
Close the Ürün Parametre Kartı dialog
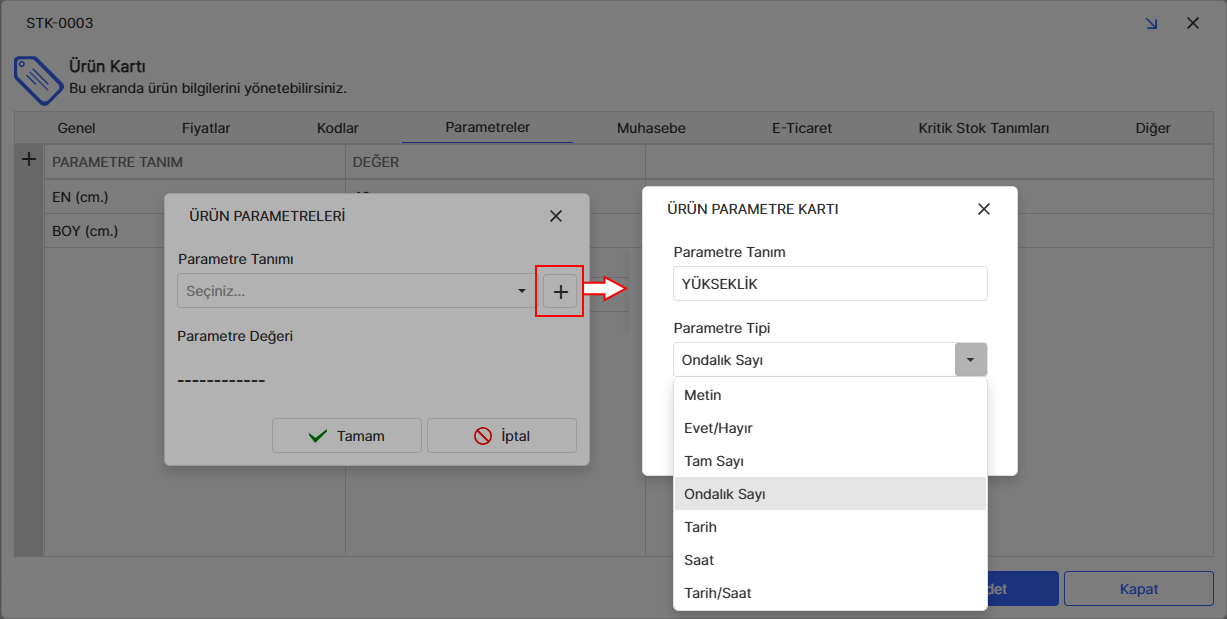[x=983, y=209]
